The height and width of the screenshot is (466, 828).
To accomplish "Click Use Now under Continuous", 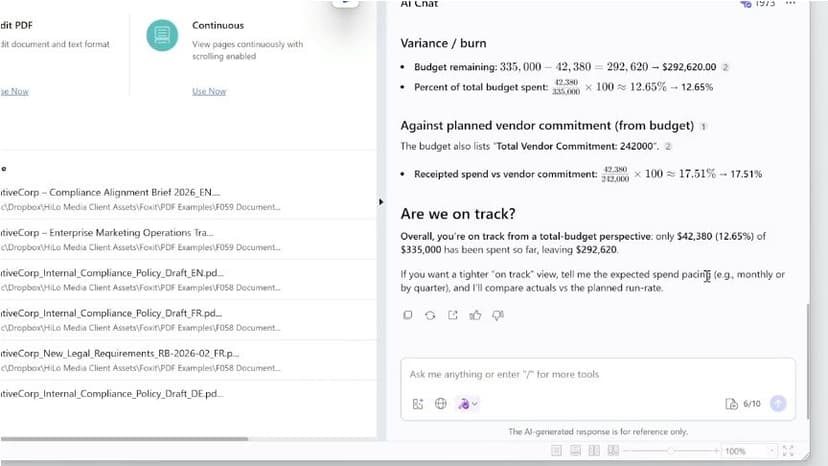I will click(x=209, y=91).
